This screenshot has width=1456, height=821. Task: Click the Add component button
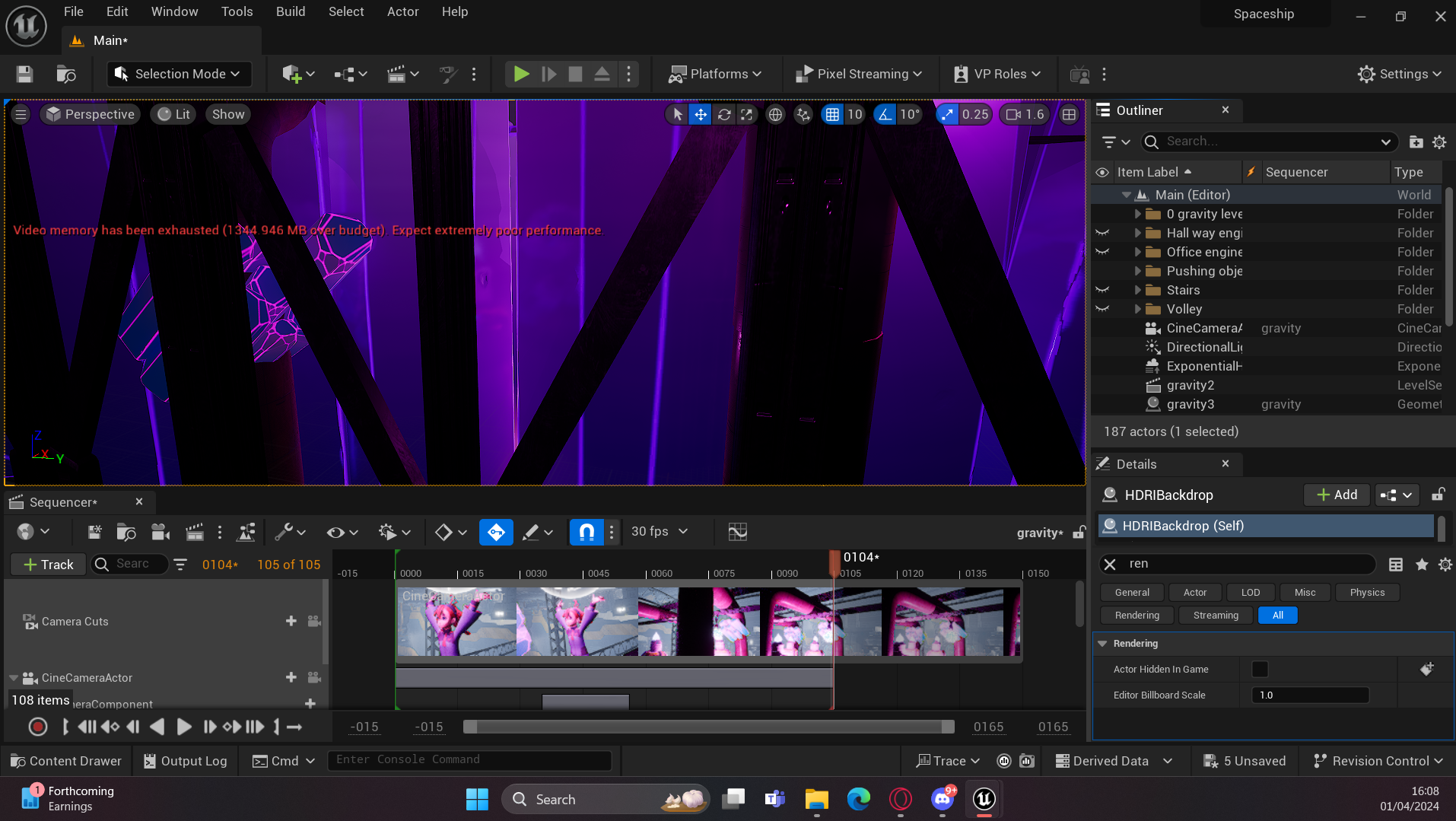pyautogui.click(x=1337, y=495)
